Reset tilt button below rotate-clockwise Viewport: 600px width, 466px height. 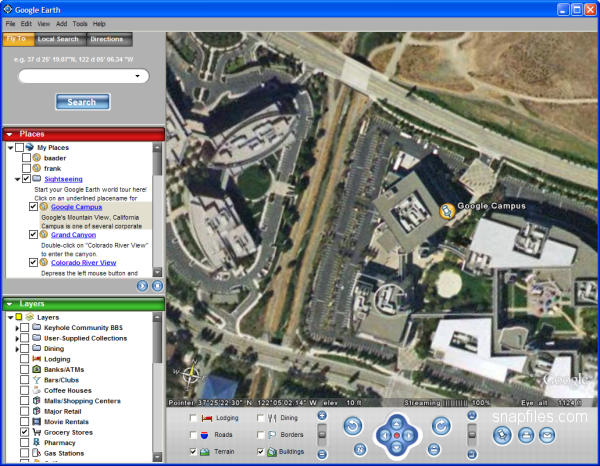click(x=434, y=449)
